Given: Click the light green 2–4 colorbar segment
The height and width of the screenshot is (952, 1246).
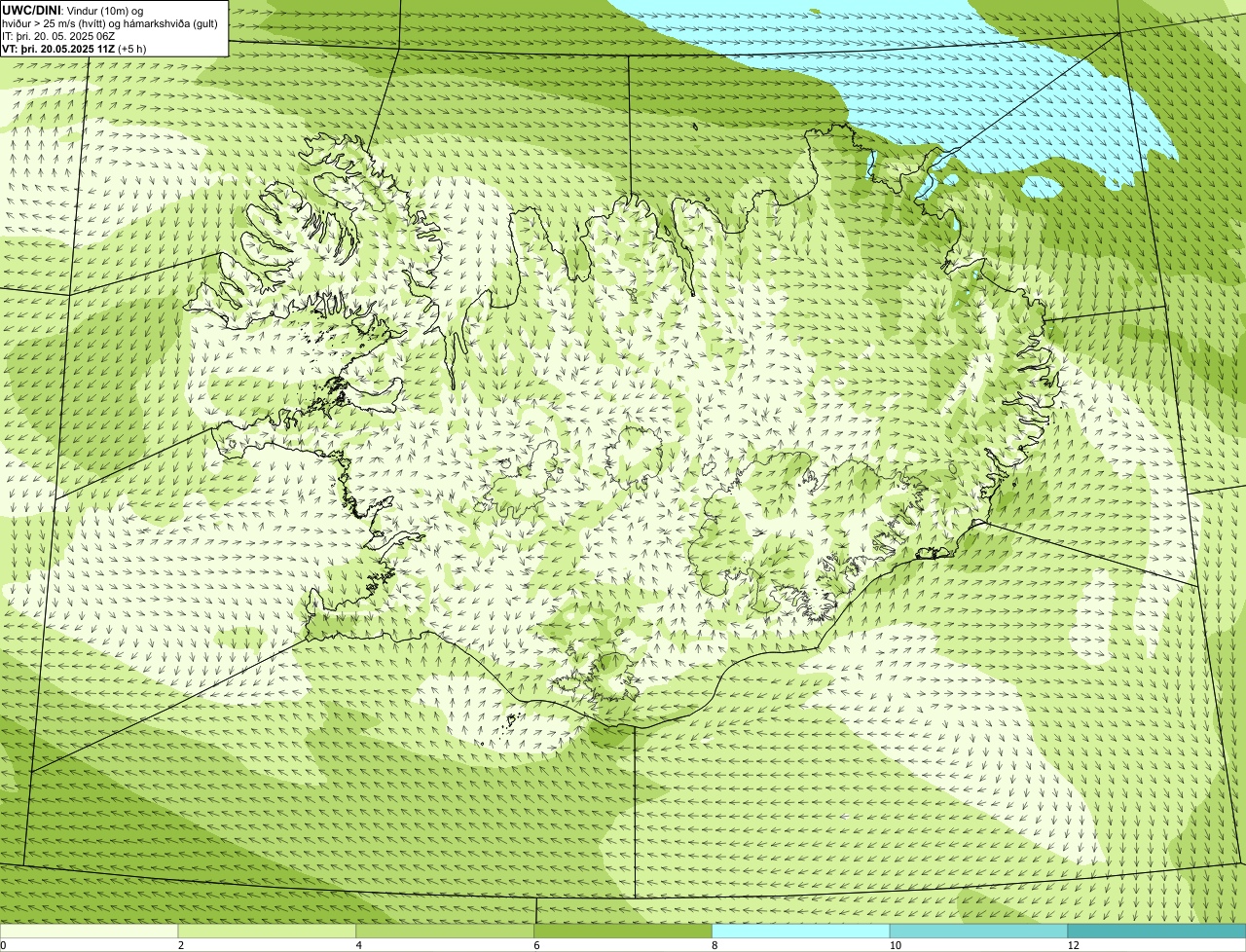Looking at the screenshot, I should [268, 931].
